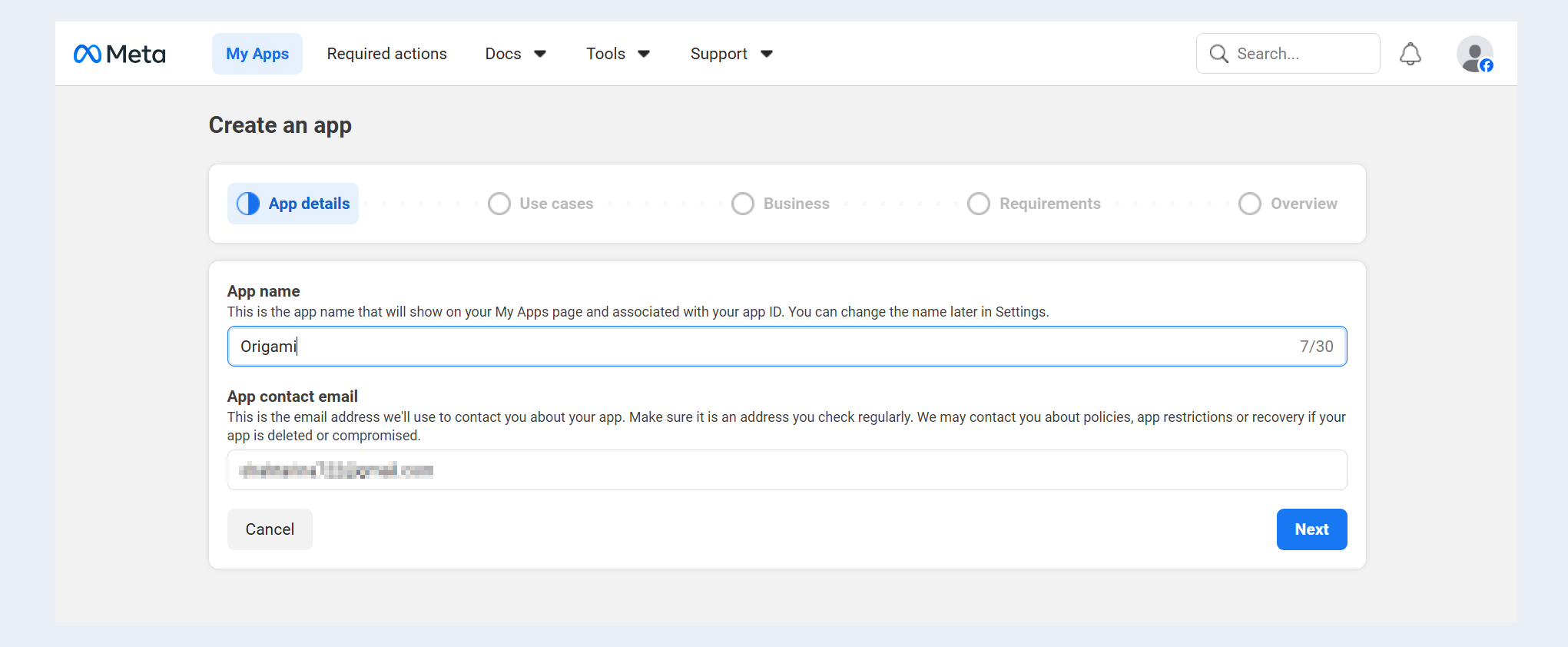Click the App details step label

[x=309, y=204]
